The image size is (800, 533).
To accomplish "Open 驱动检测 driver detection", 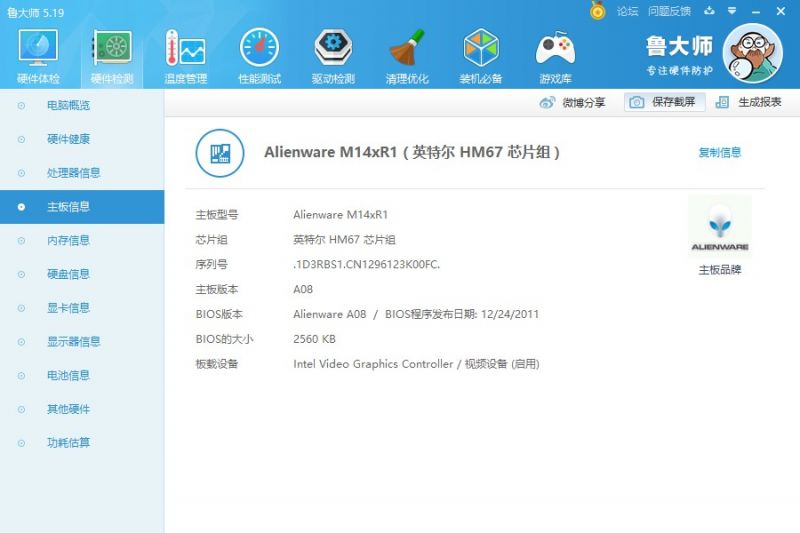I will [333, 56].
